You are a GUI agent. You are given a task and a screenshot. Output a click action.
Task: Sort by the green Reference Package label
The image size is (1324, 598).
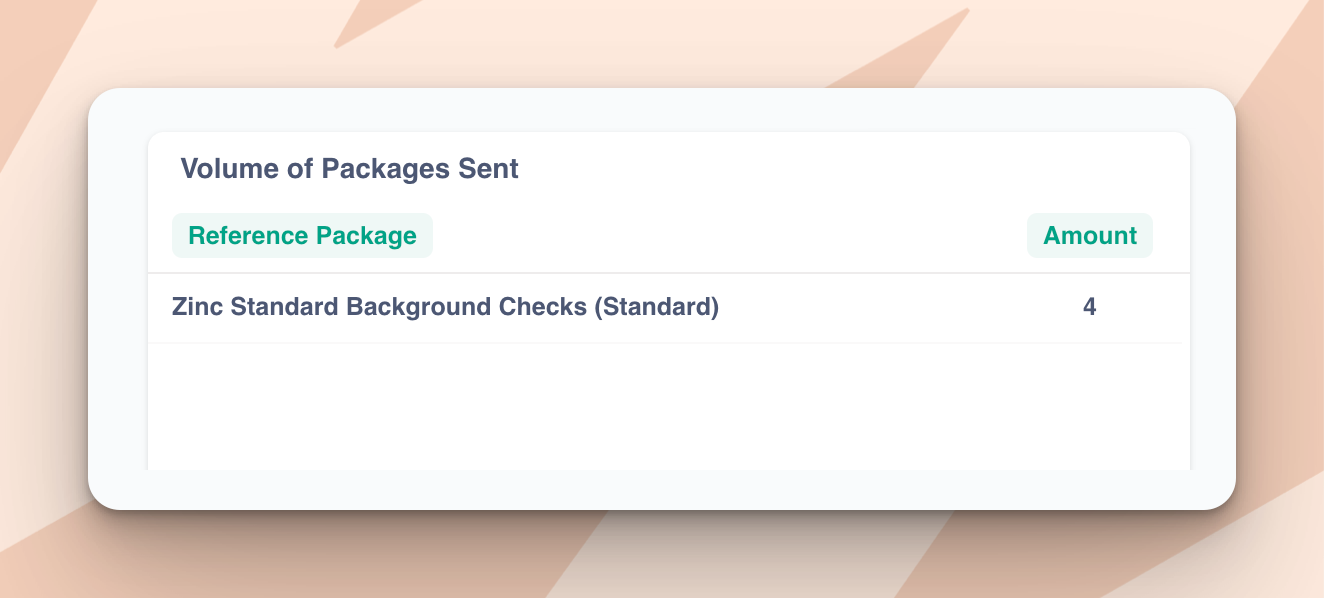[x=302, y=236]
